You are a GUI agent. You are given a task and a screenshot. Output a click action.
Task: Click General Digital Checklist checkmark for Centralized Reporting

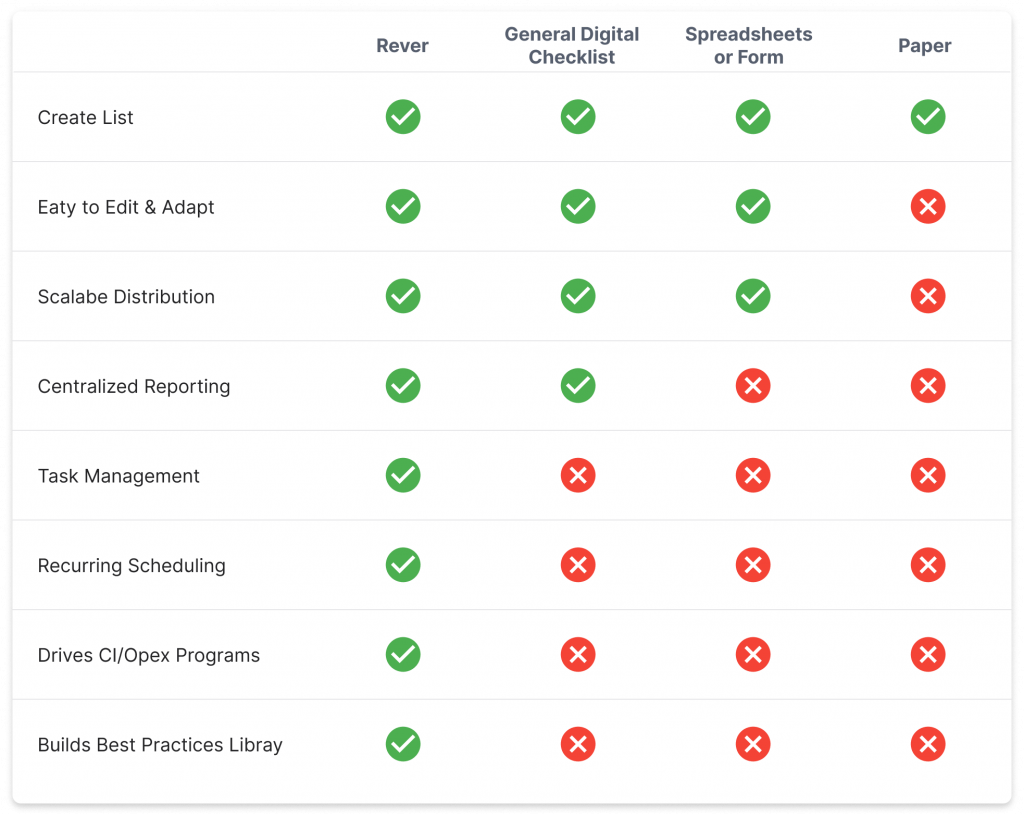click(578, 386)
